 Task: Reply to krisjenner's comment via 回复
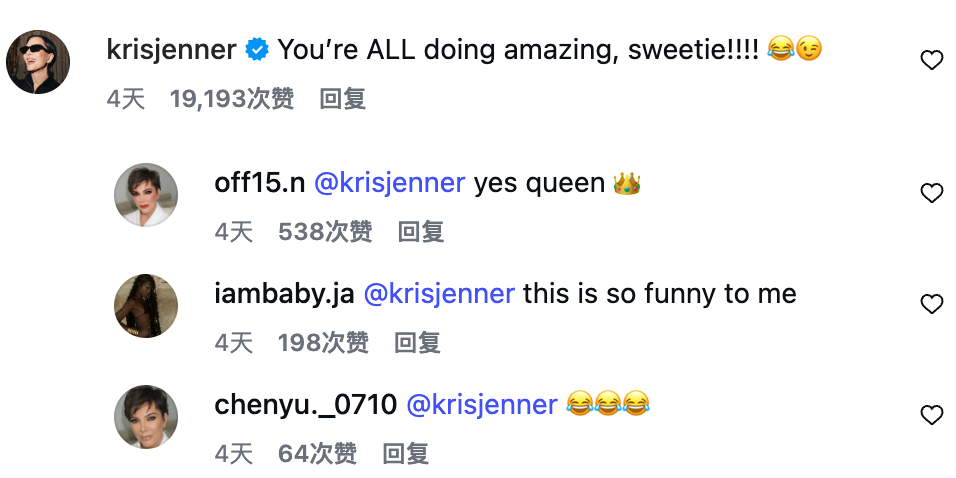342,99
